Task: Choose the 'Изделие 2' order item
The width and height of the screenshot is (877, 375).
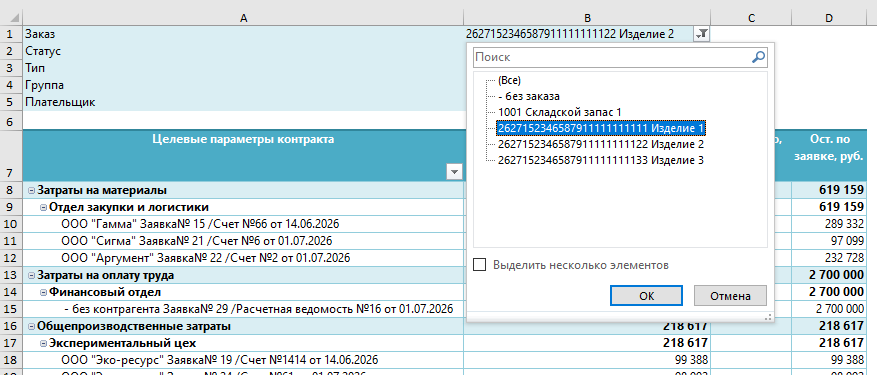Action: 601,144
